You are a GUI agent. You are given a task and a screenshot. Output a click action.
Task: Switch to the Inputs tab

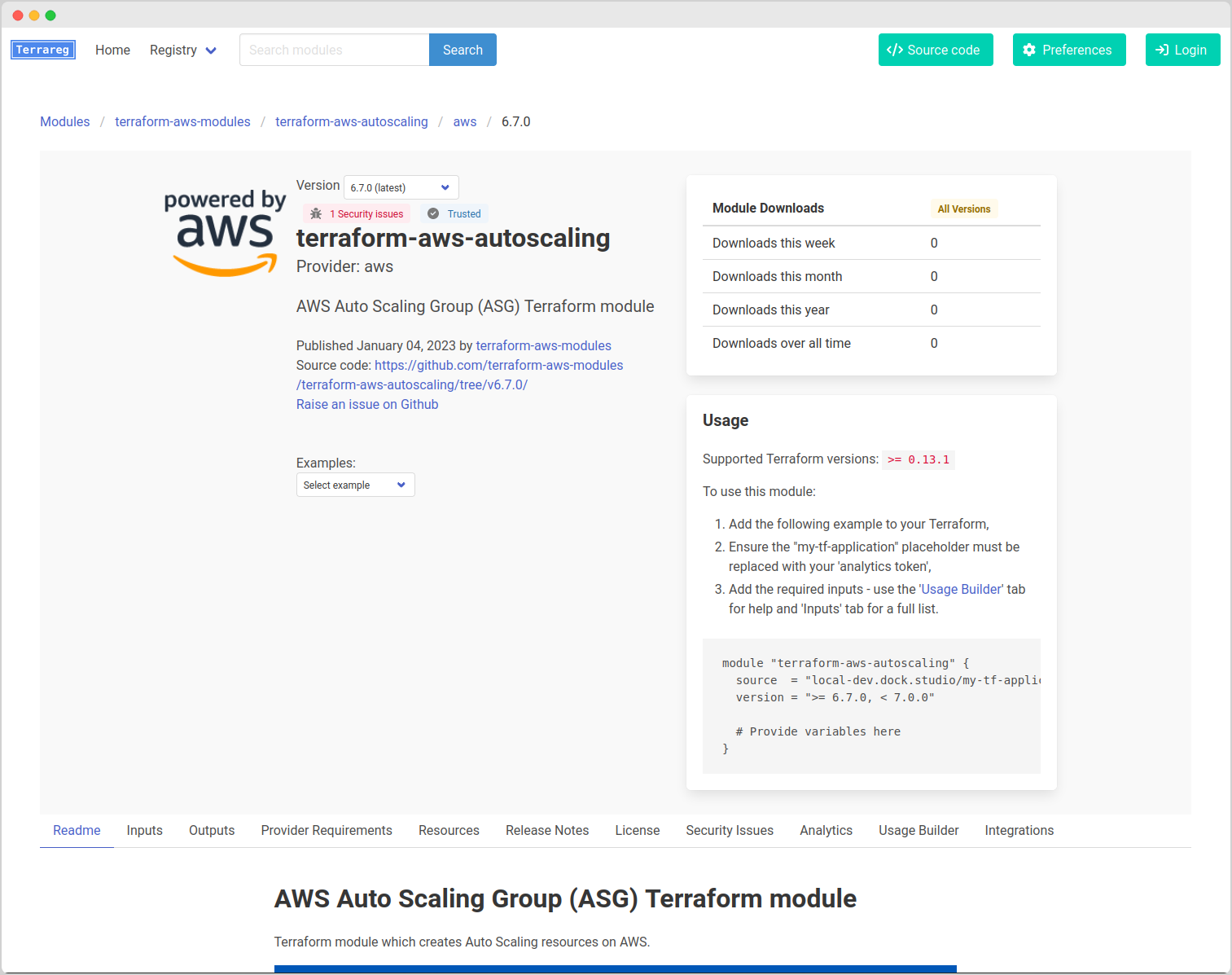(144, 830)
